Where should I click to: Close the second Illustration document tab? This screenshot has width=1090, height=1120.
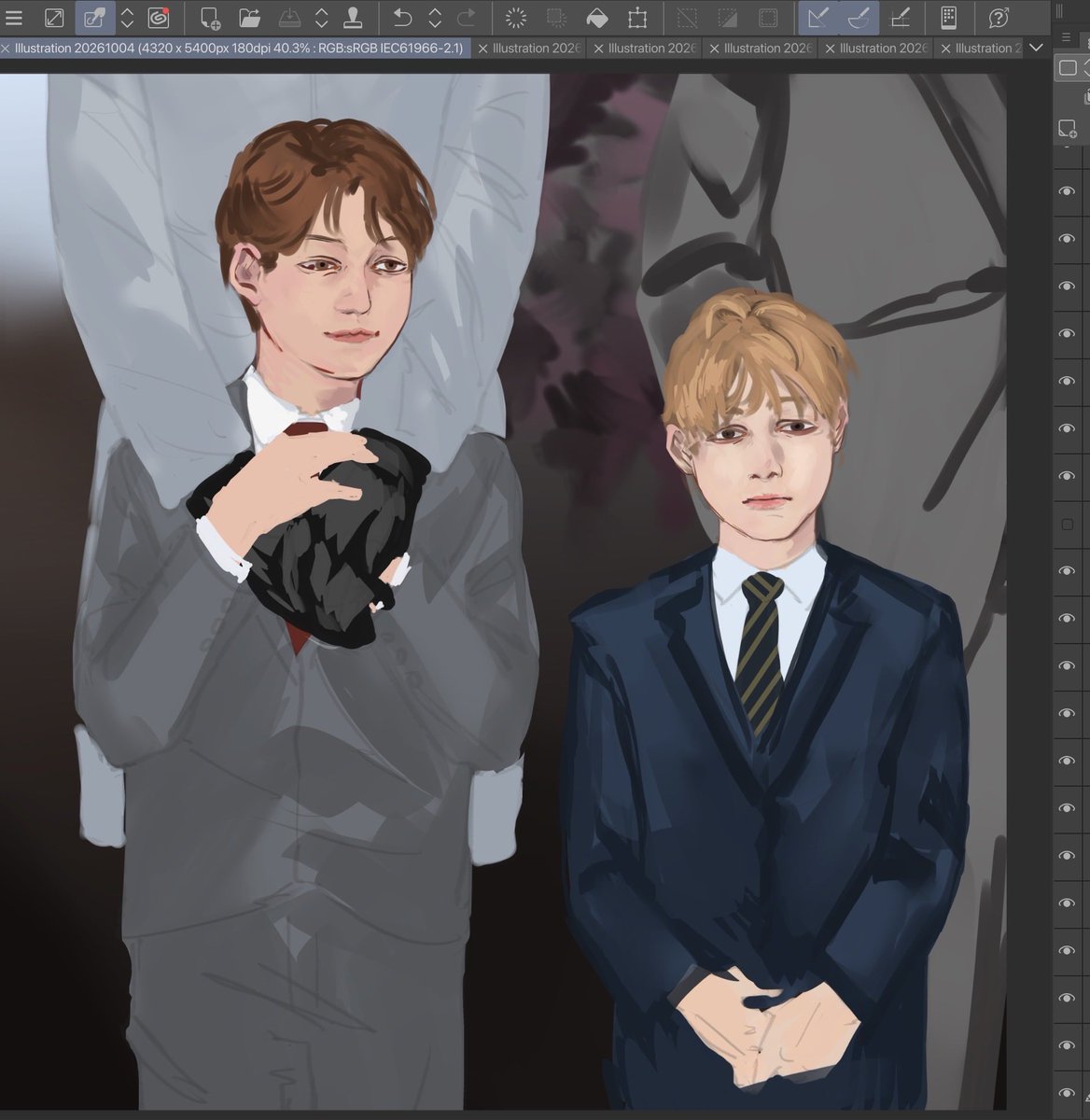click(x=482, y=48)
